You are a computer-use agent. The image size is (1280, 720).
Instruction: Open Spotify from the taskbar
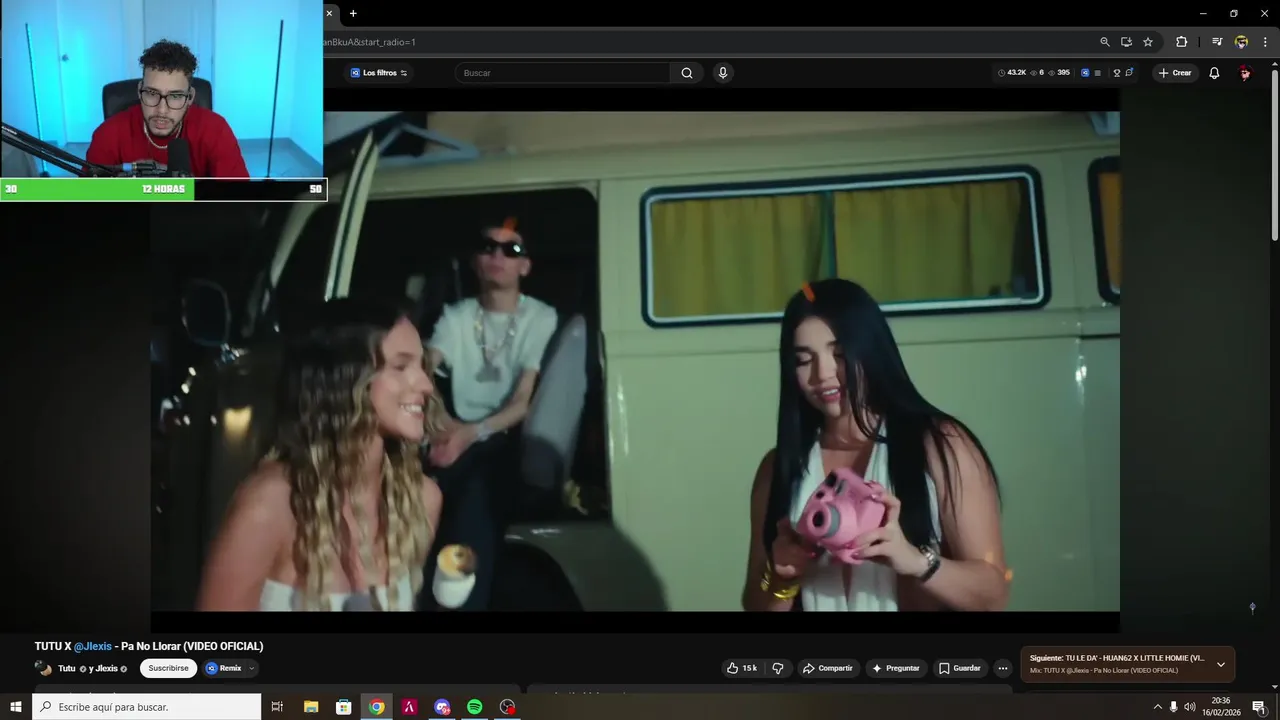[474, 707]
